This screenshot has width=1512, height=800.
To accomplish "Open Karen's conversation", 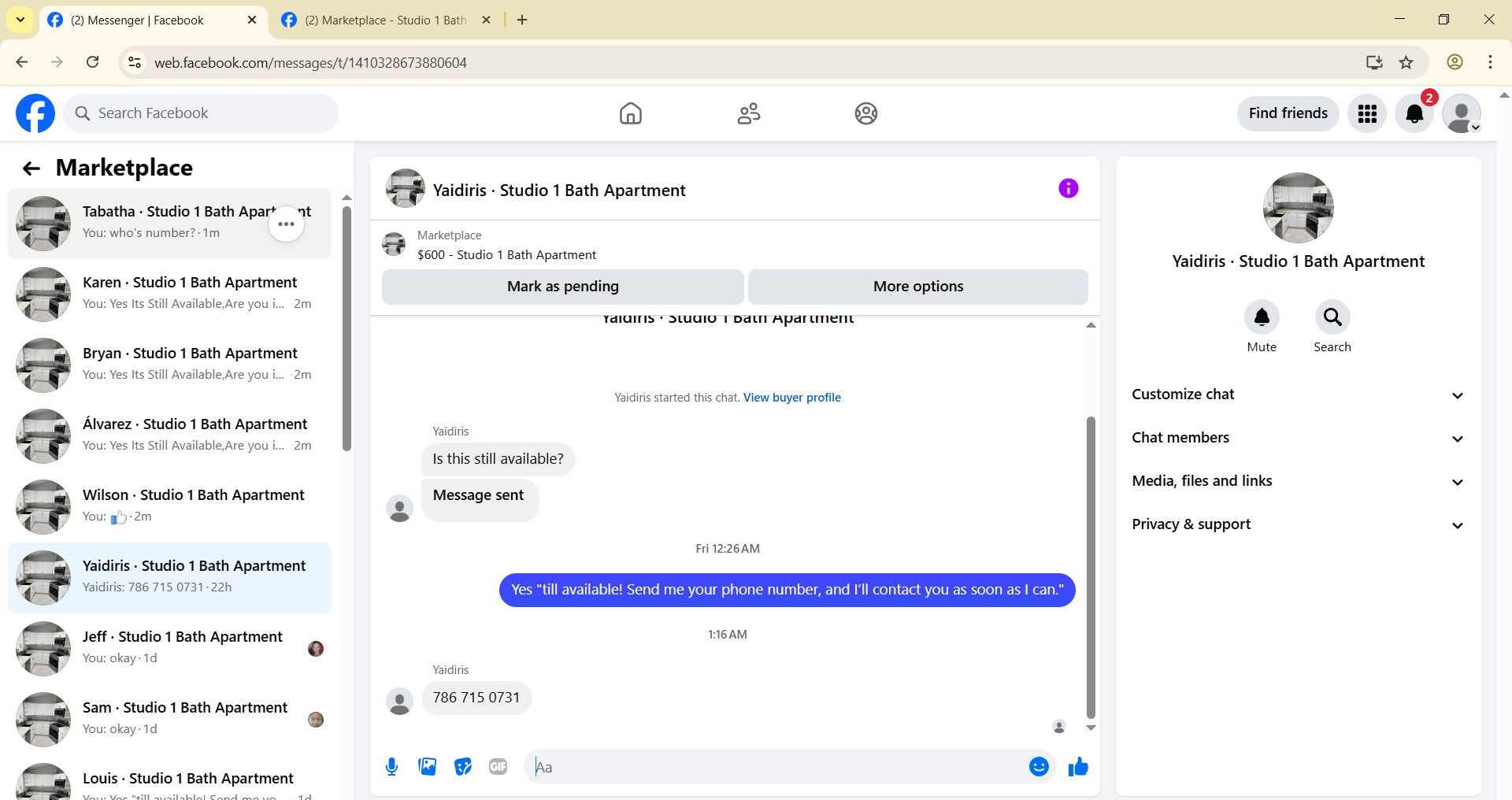I will [169, 294].
